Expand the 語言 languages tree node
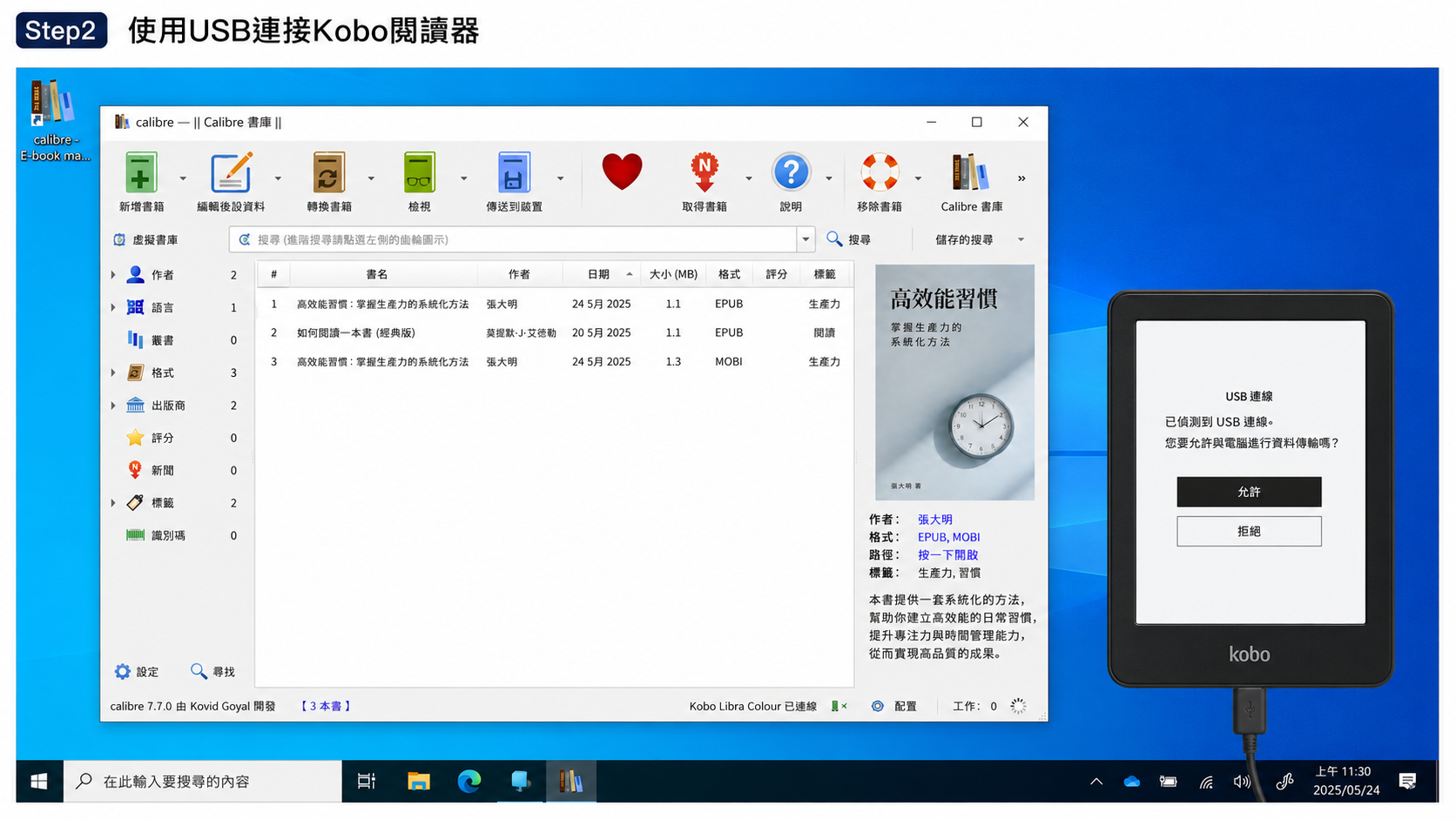The height and width of the screenshot is (819, 1456). [x=113, y=307]
